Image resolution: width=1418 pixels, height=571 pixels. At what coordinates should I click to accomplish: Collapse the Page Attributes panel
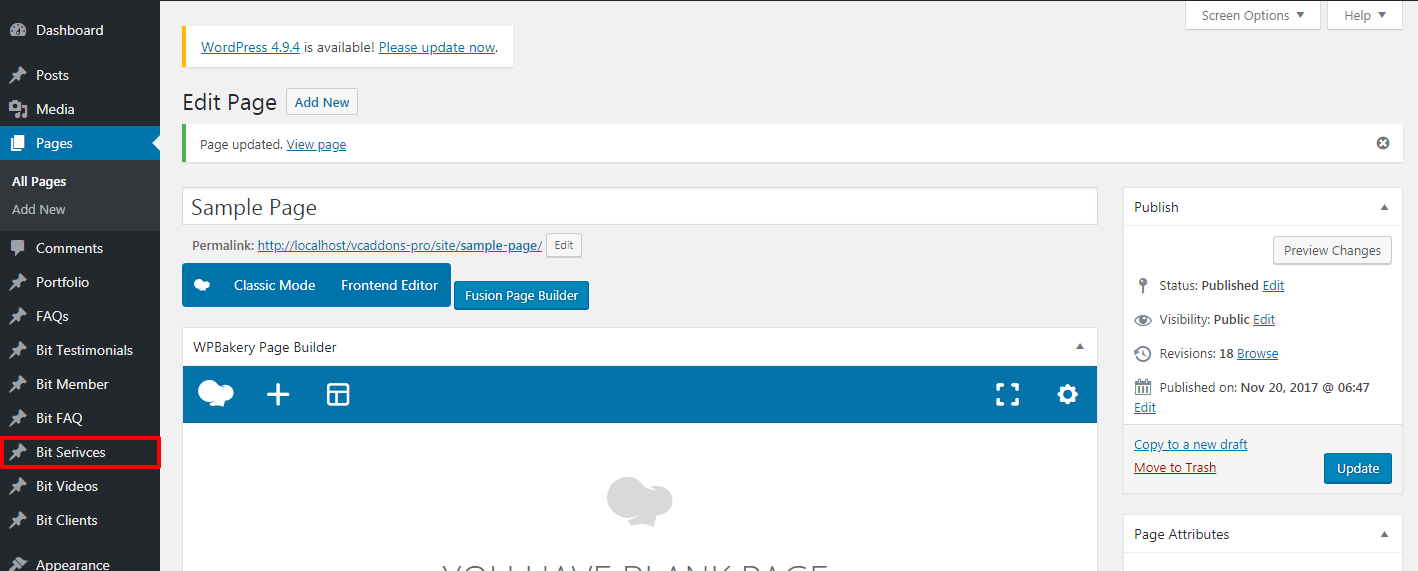click(x=1384, y=534)
